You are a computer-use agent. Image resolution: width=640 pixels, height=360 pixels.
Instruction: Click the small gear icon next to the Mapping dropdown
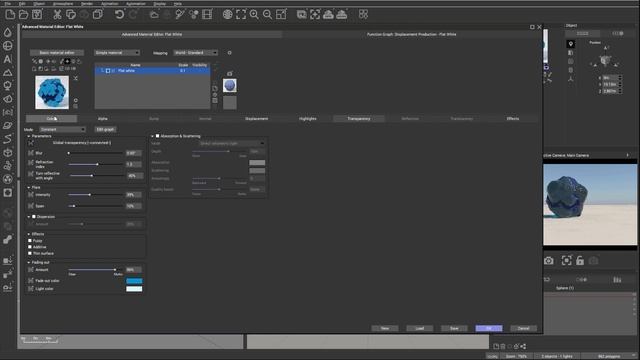coord(229,53)
